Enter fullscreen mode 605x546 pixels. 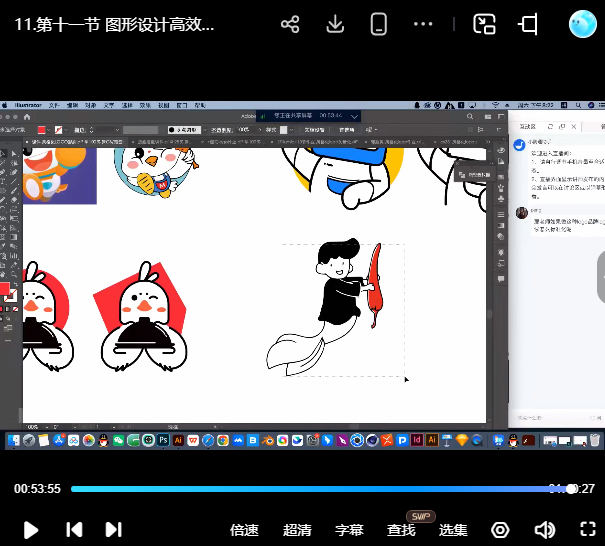point(588,530)
